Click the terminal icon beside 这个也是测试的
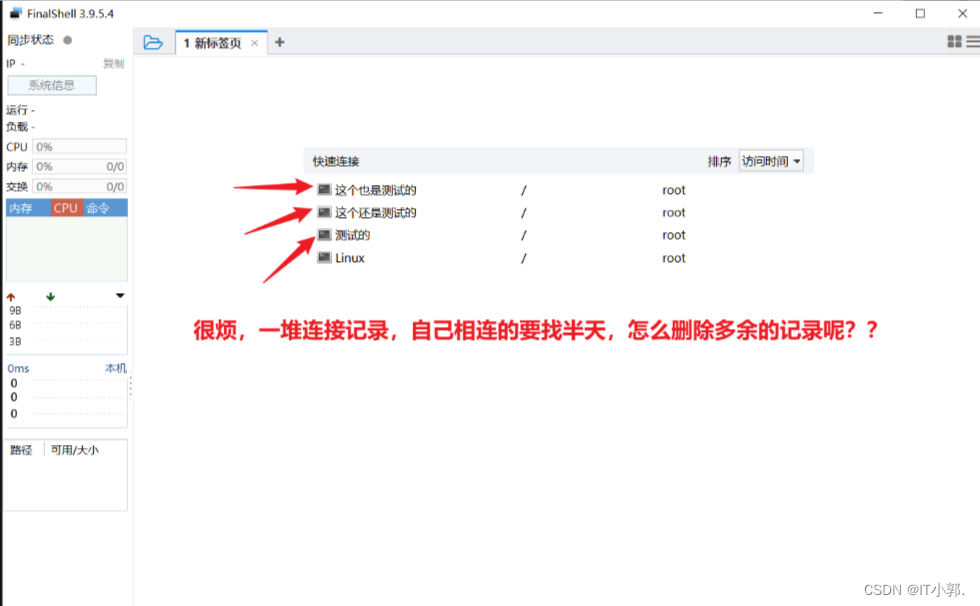The width and height of the screenshot is (980, 606). pos(324,189)
